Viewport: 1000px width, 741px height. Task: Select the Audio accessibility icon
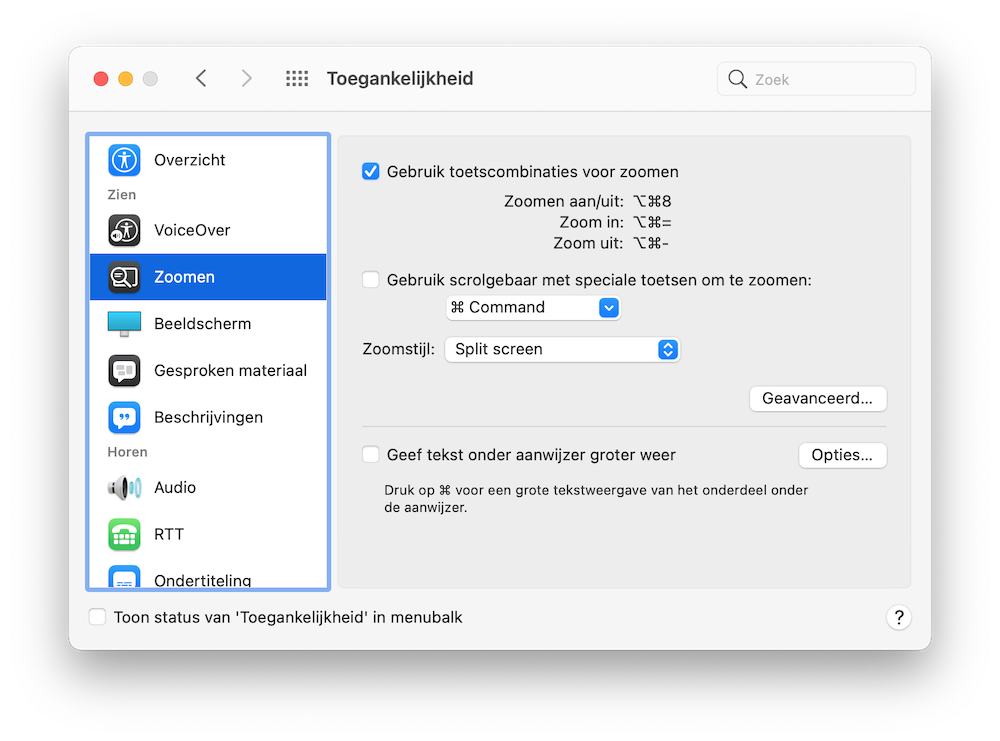[124, 487]
